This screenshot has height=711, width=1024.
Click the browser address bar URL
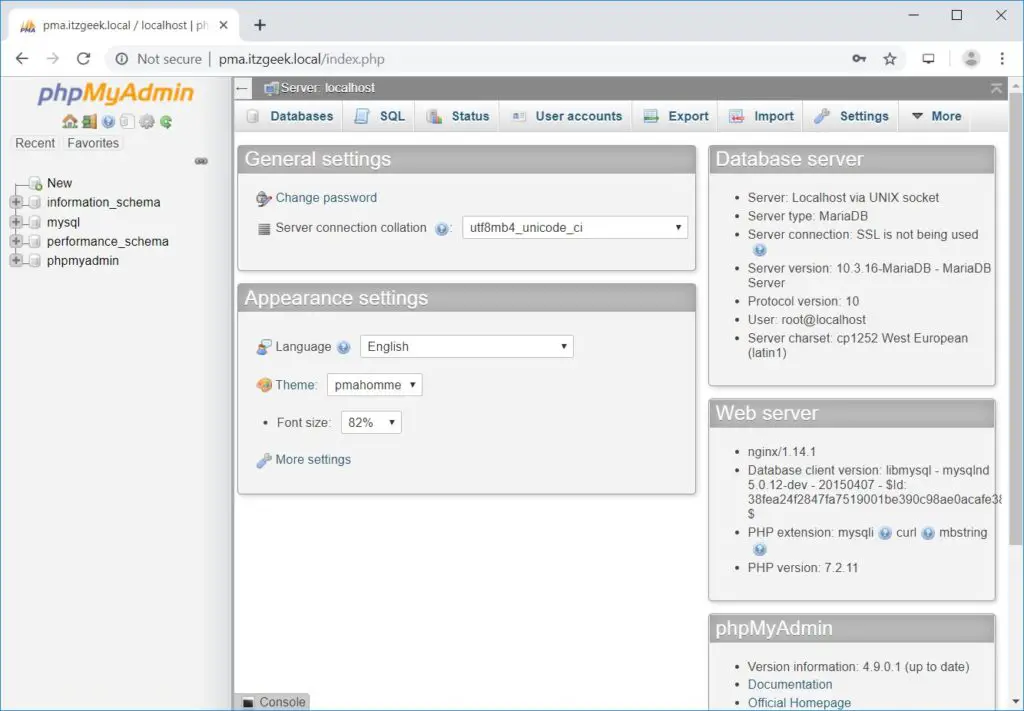302,59
